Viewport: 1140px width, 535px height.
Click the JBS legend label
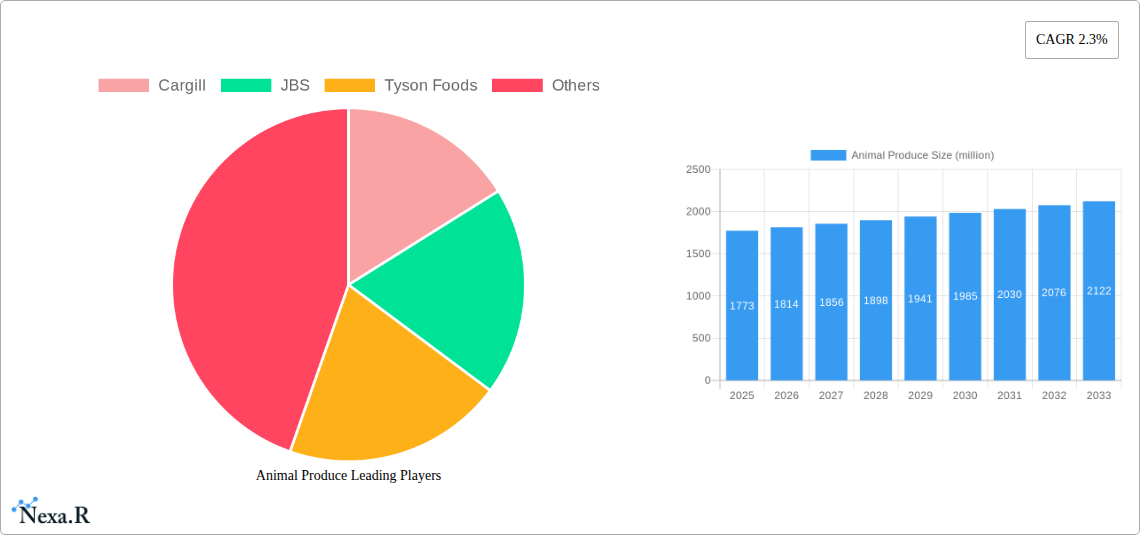[x=295, y=86]
